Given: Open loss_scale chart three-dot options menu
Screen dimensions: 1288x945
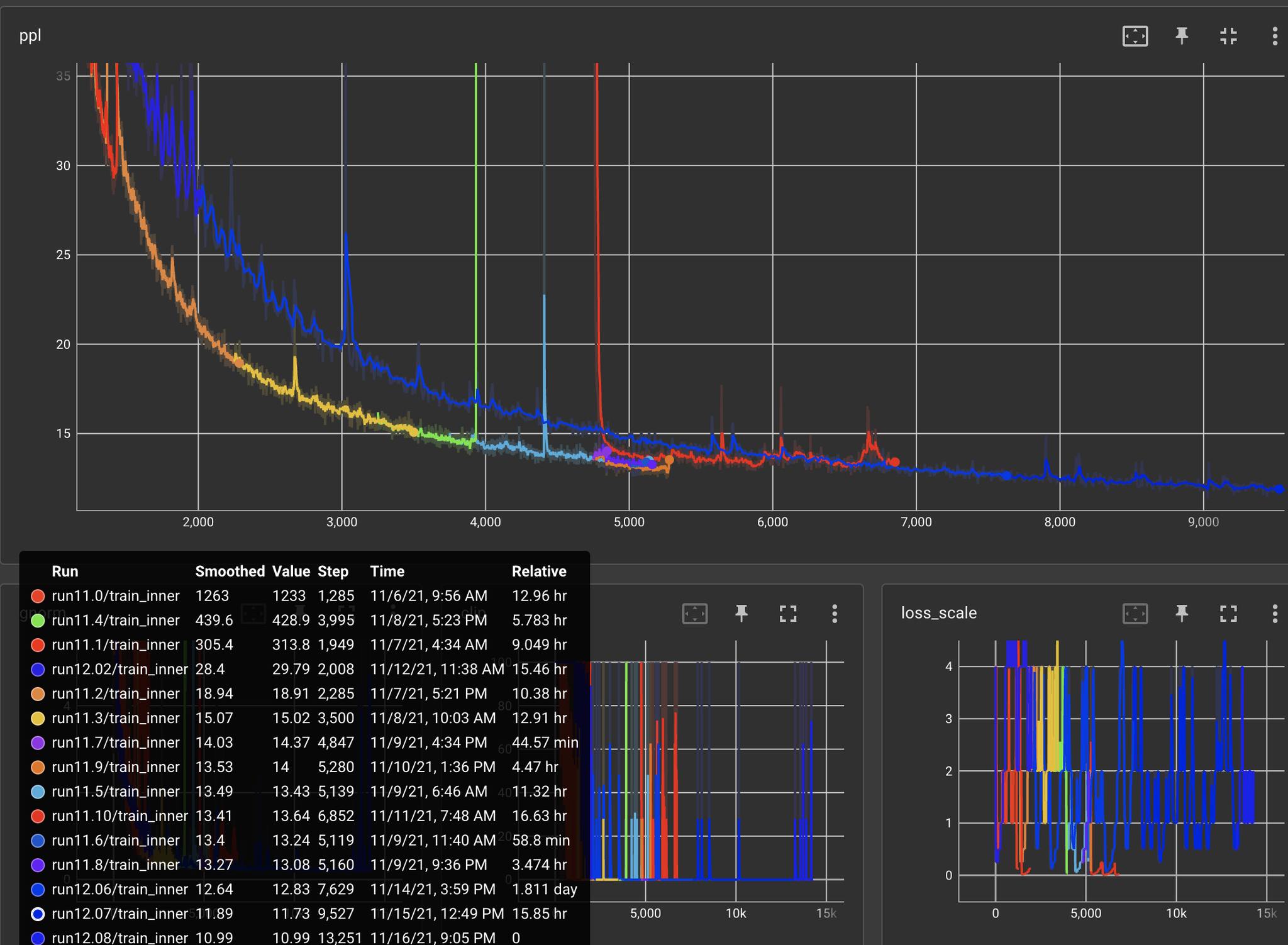Looking at the screenshot, I should pyautogui.click(x=1274, y=613).
